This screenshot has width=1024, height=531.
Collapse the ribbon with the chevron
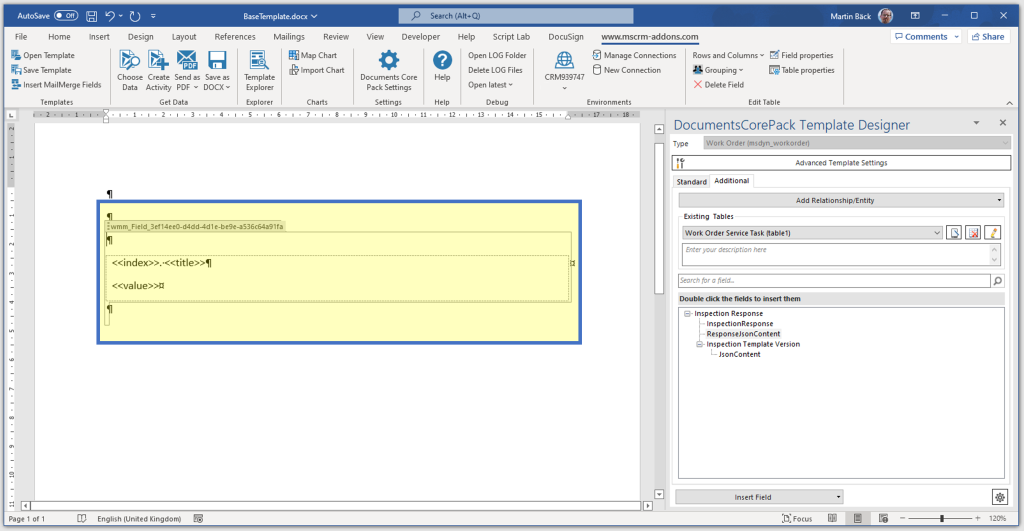click(x=1010, y=103)
